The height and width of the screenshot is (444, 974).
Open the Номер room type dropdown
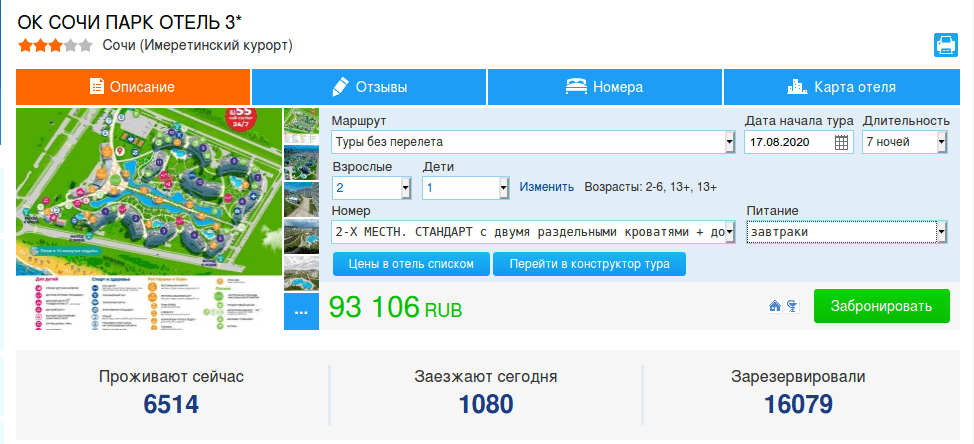point(534,232)
